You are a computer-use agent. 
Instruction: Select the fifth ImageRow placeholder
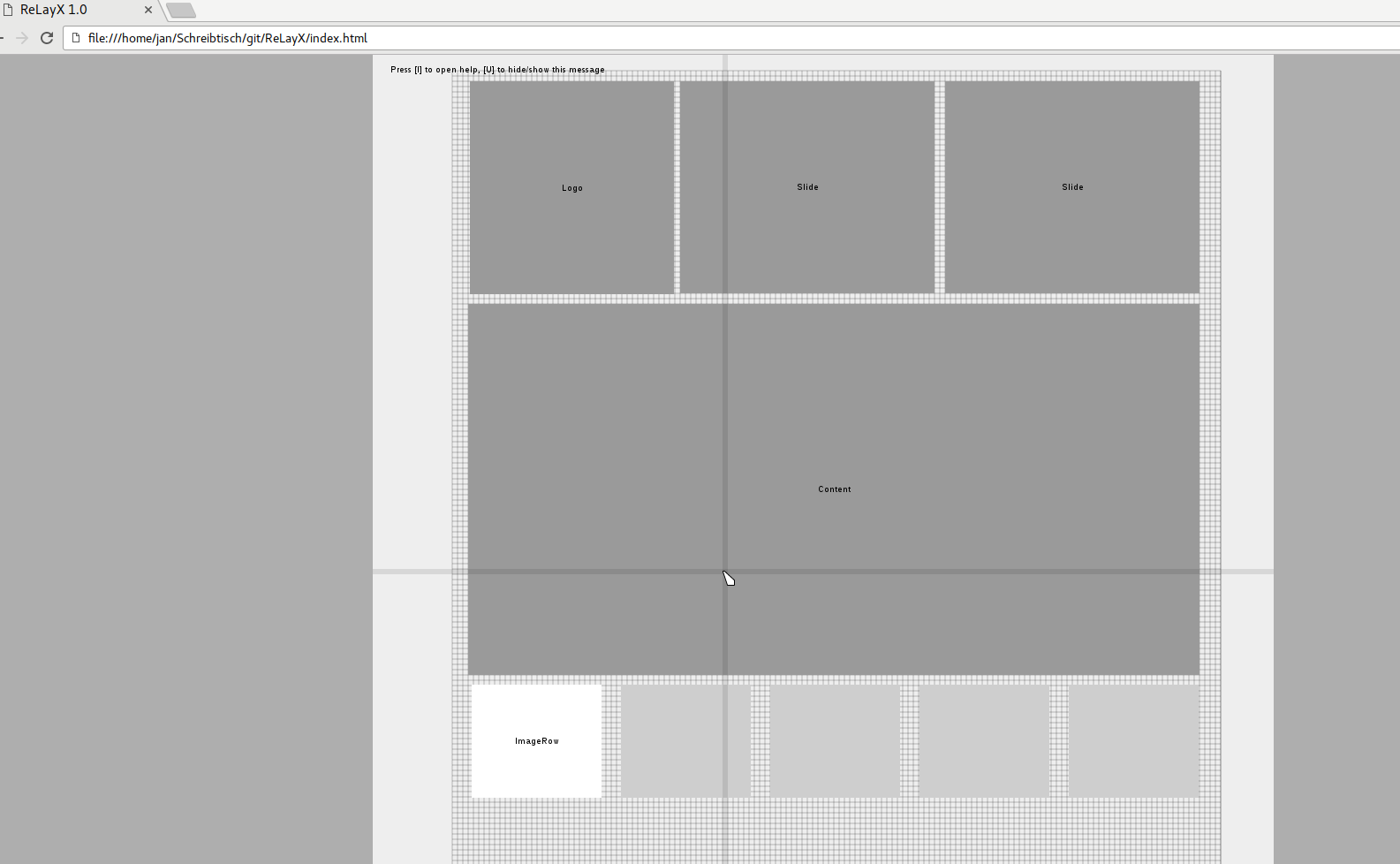1134,741
